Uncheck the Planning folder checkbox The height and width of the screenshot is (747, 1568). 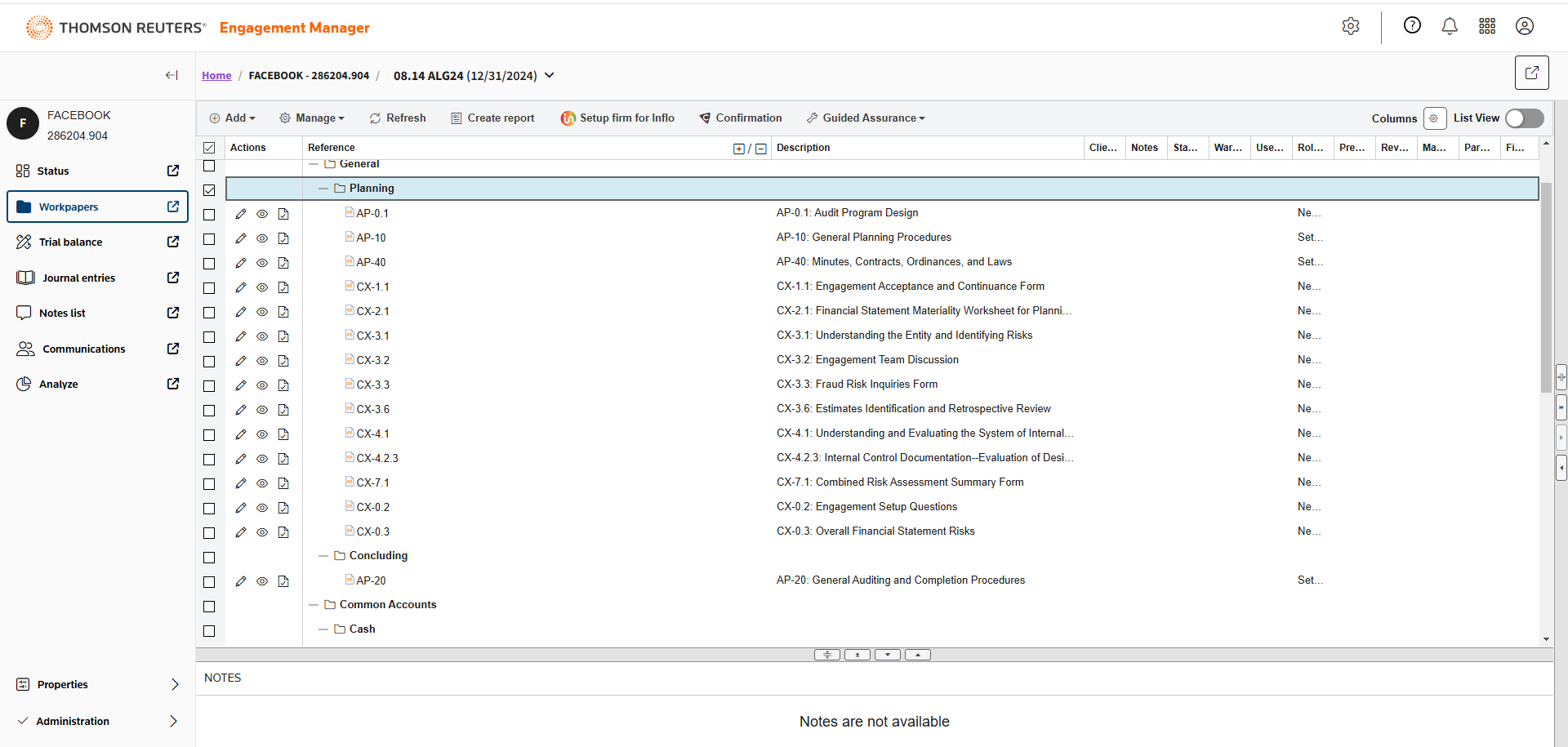(x=209, y=189)
